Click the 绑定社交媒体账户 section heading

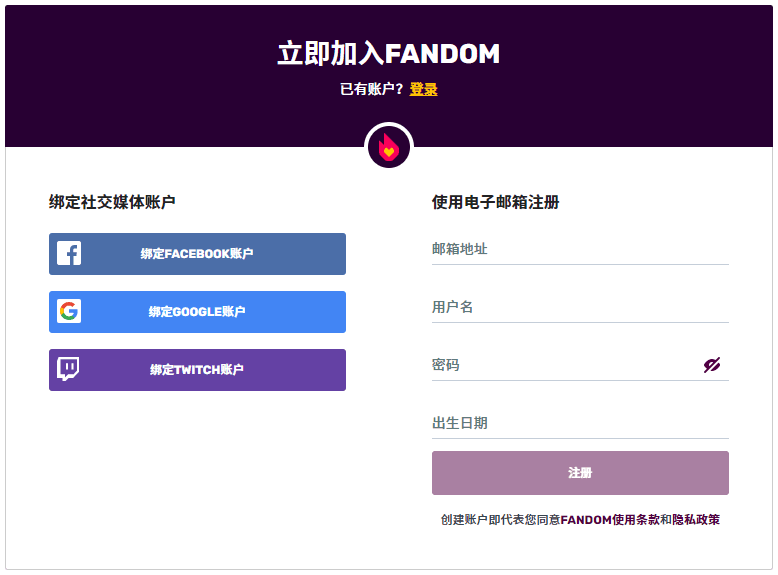112,202
